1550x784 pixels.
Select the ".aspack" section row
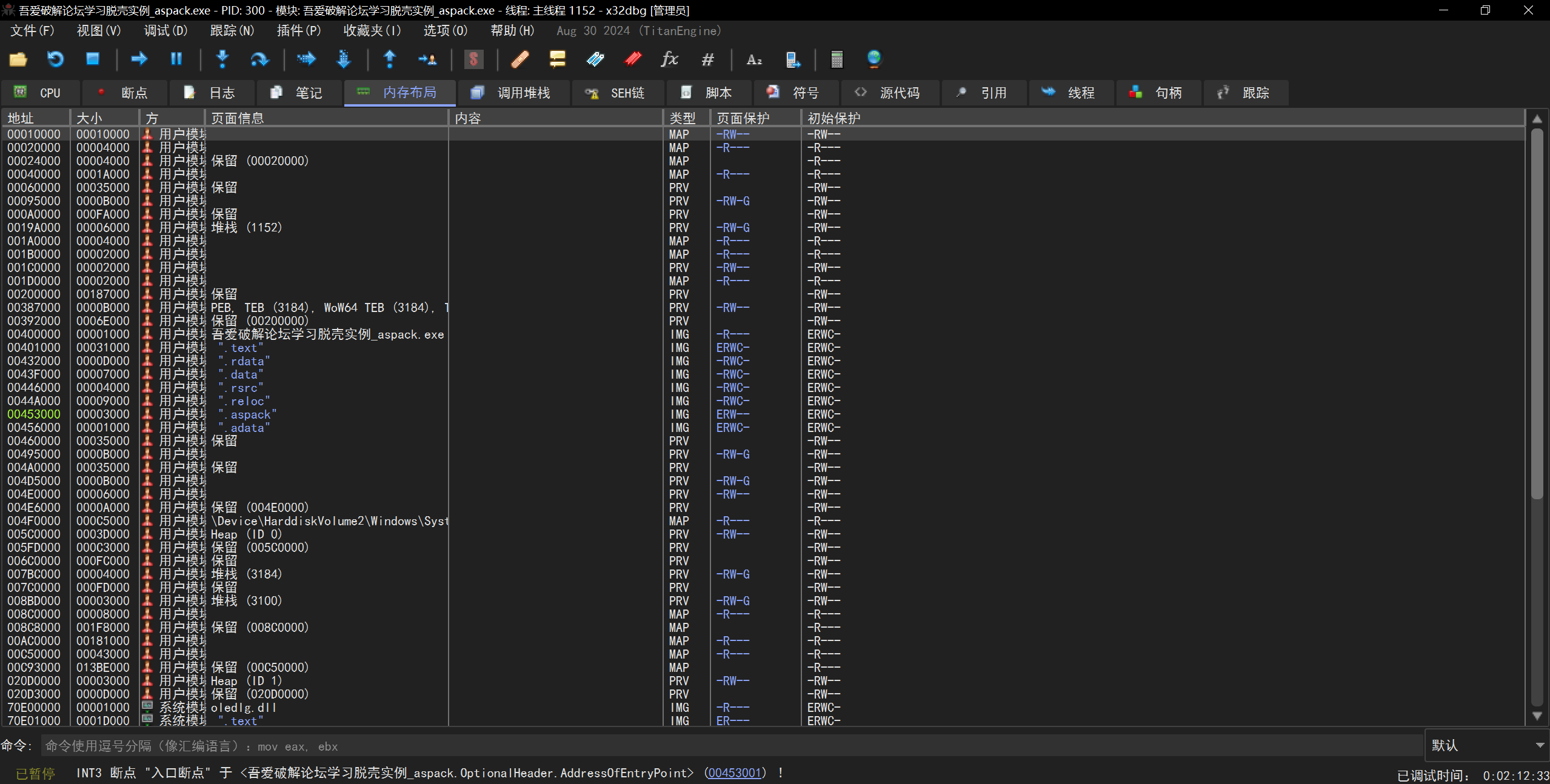click(x=247, y=414)
